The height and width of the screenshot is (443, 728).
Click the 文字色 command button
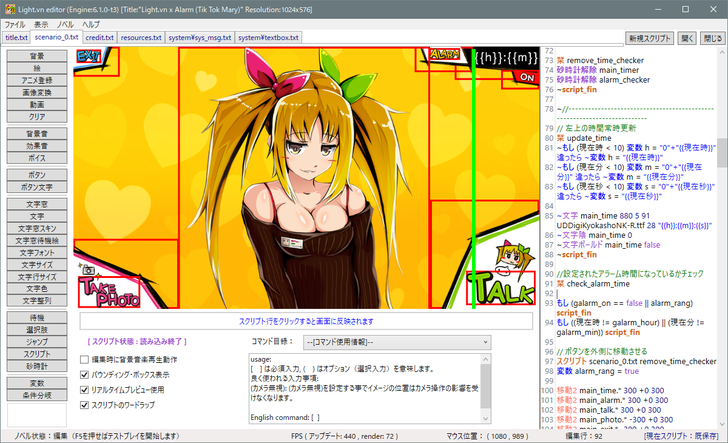coord(37,289)
